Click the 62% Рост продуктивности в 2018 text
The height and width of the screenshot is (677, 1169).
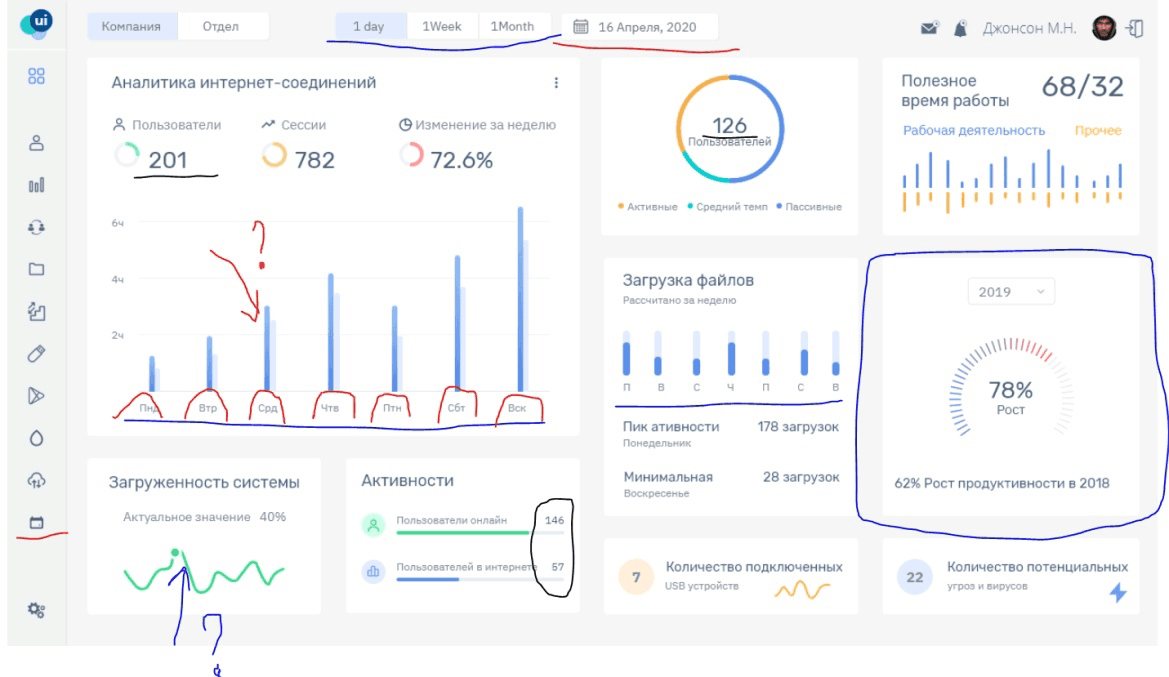coord(1002,483)
